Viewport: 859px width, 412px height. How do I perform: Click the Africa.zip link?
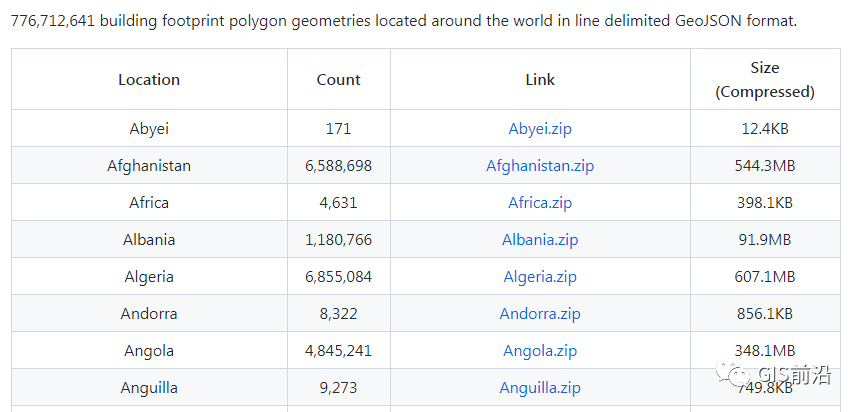(540, 203)
